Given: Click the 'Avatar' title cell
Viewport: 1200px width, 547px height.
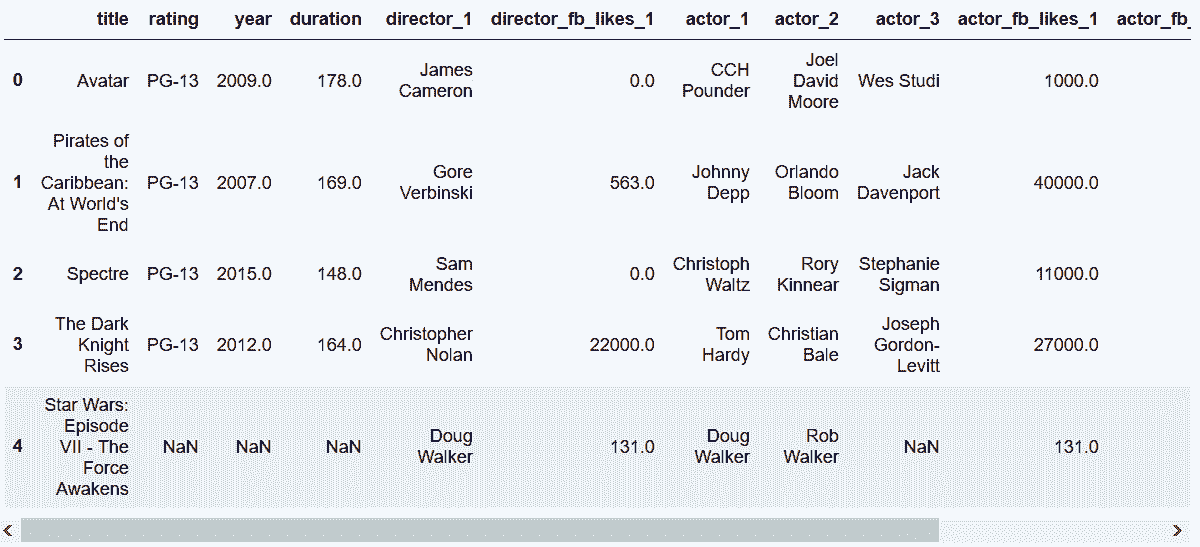Looking at the screenshot, I should (103, 81).
